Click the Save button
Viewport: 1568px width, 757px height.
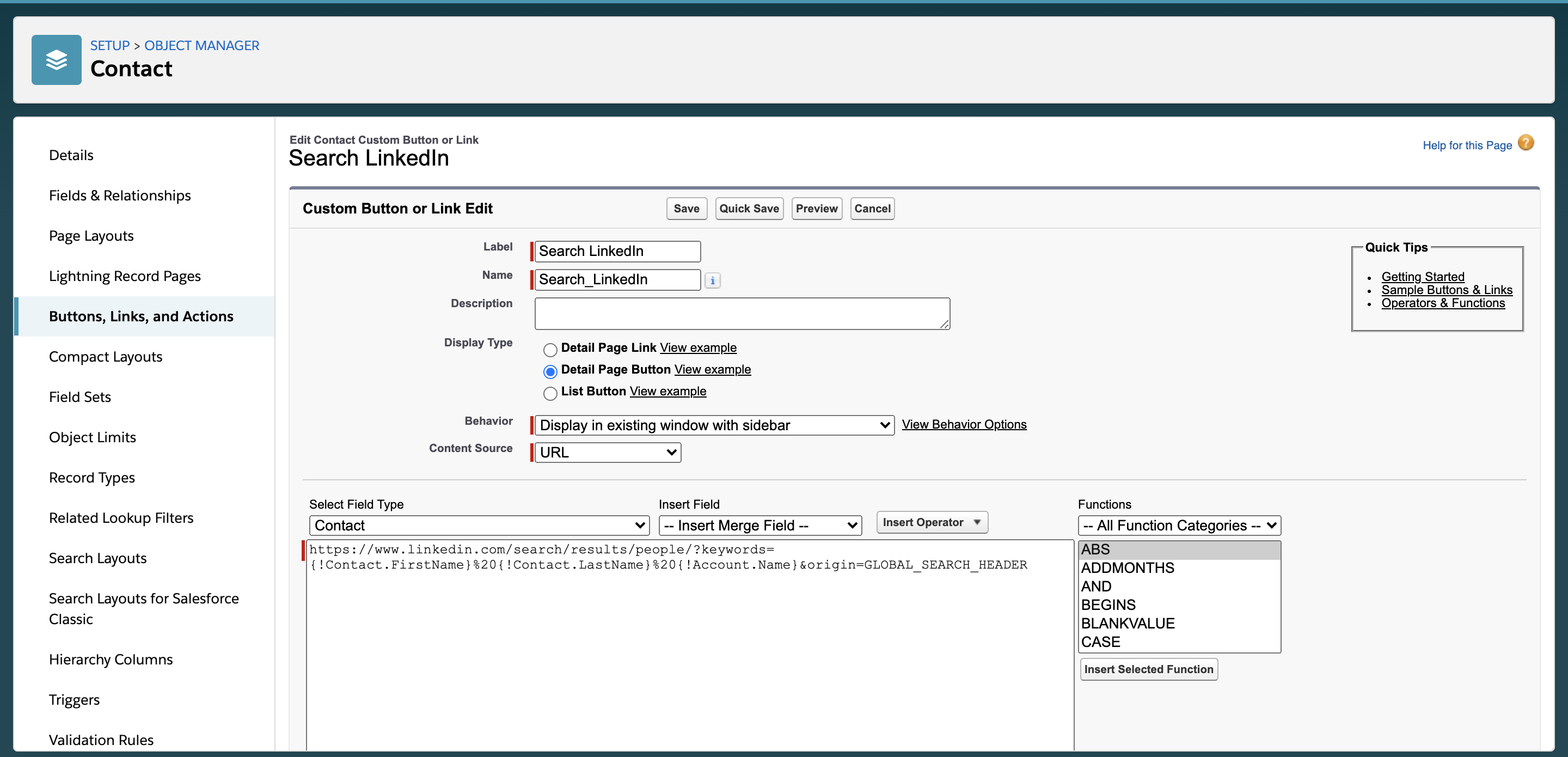click(687, 208)
